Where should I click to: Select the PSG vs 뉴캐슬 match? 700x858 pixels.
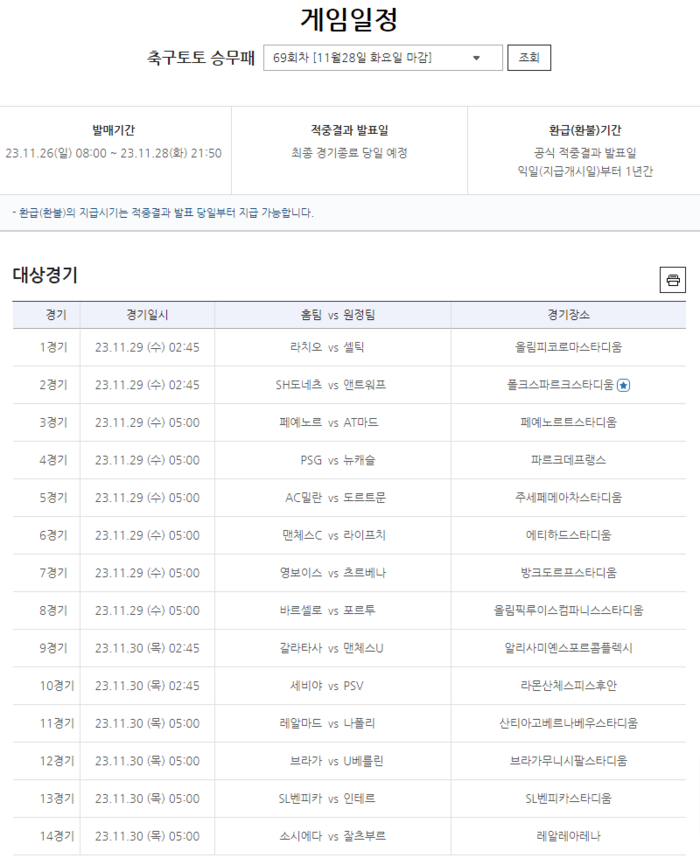332,460
